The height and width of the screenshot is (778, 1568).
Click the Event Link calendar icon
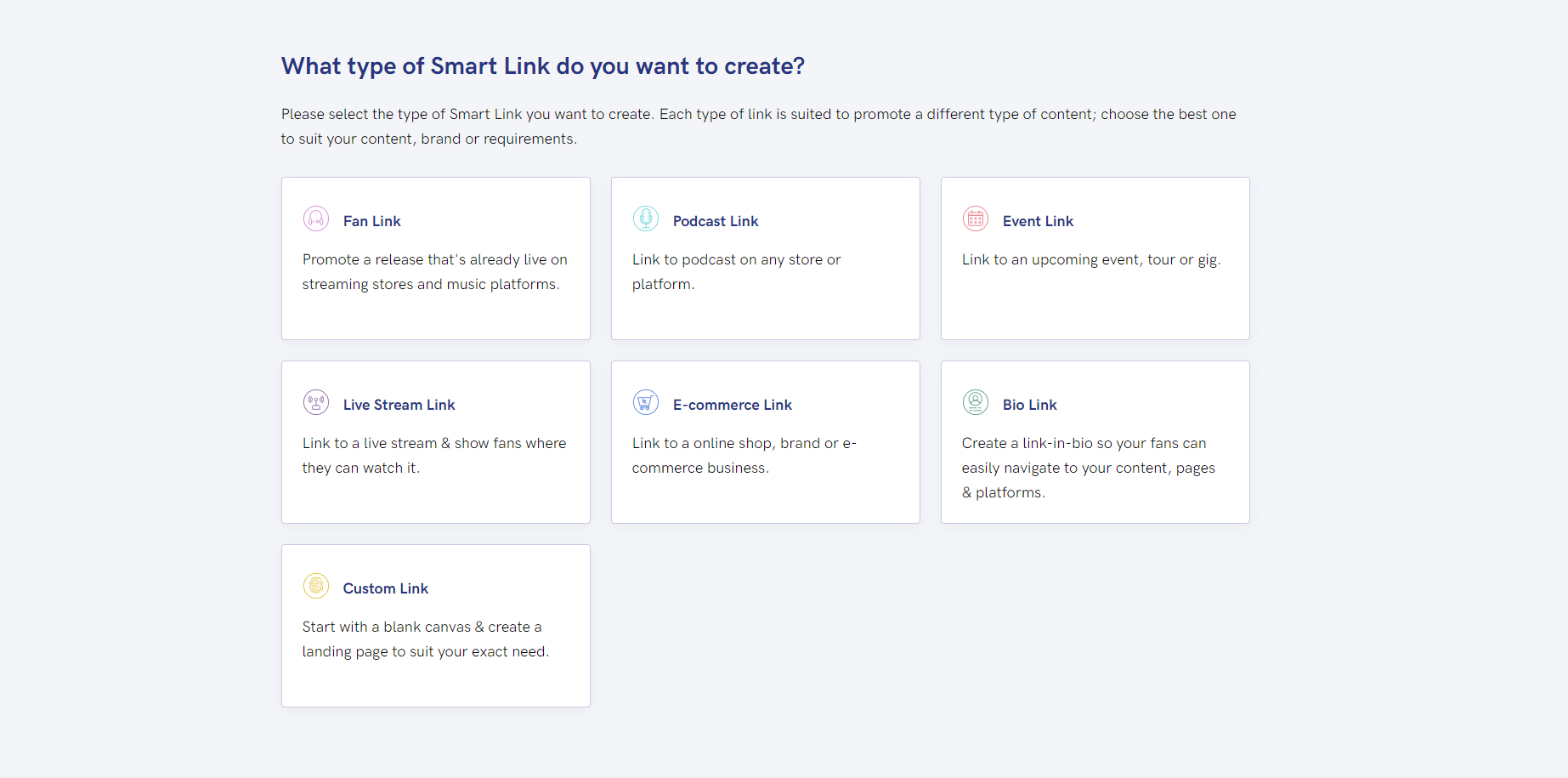[976, 219]
